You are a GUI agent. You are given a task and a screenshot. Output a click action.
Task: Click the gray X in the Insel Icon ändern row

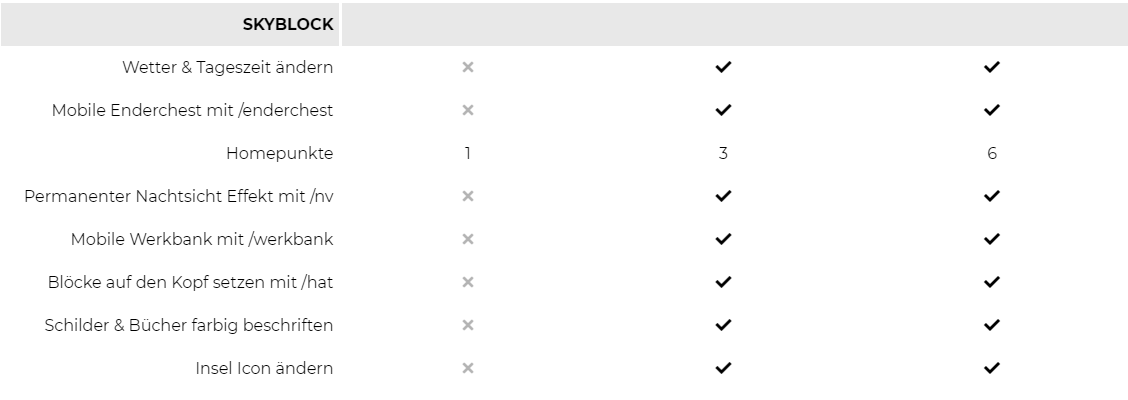click(x=468, y=368)
